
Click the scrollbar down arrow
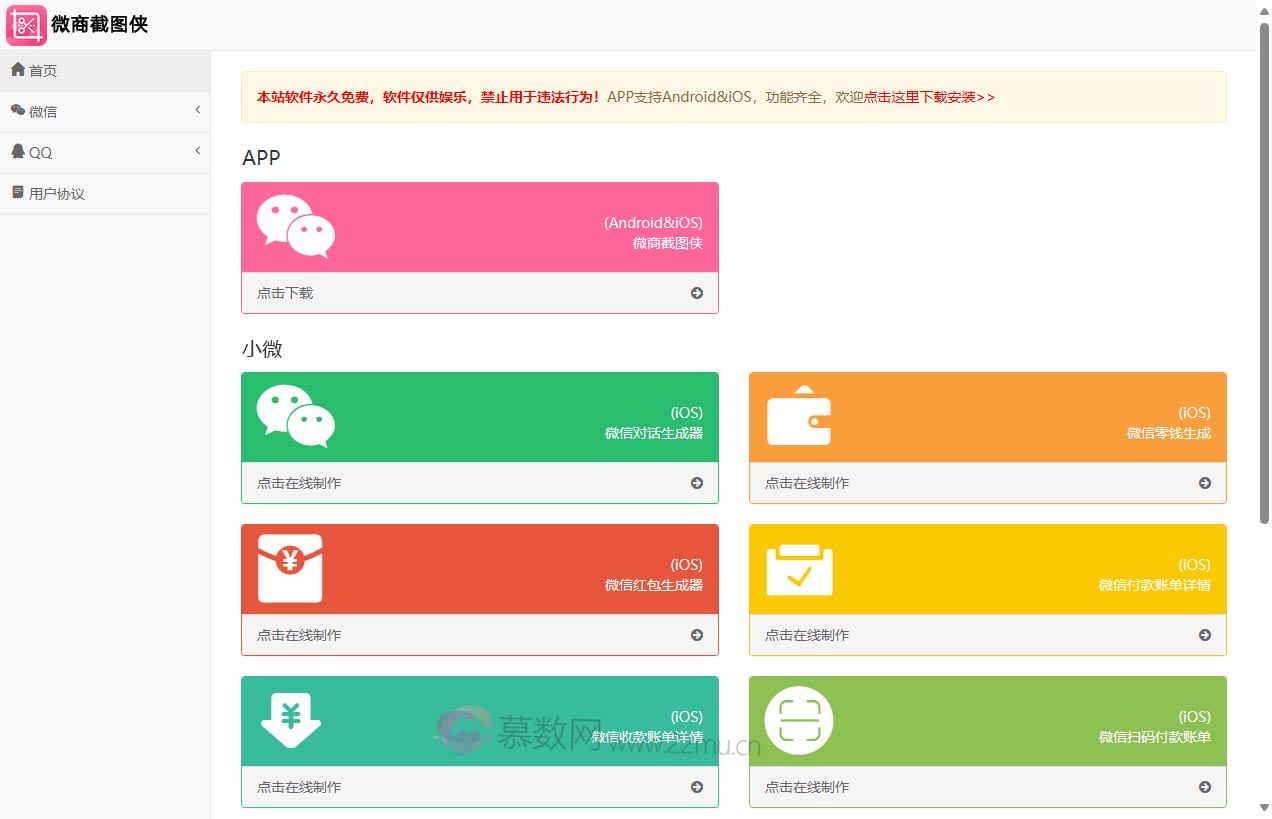[x=1264, y=808]
